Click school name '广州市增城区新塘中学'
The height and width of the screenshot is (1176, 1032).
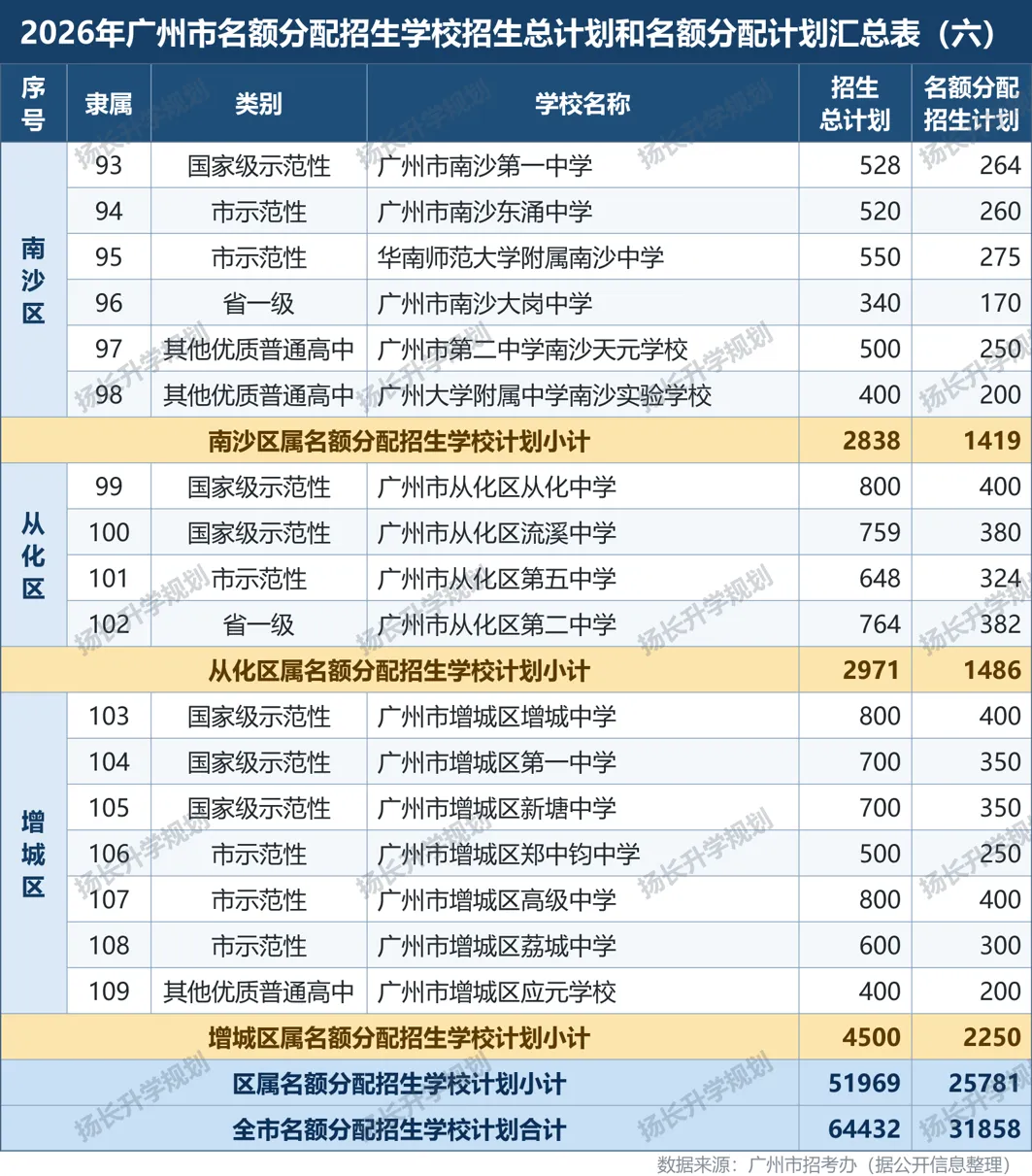pyautogui.click(x=496, y=808)
